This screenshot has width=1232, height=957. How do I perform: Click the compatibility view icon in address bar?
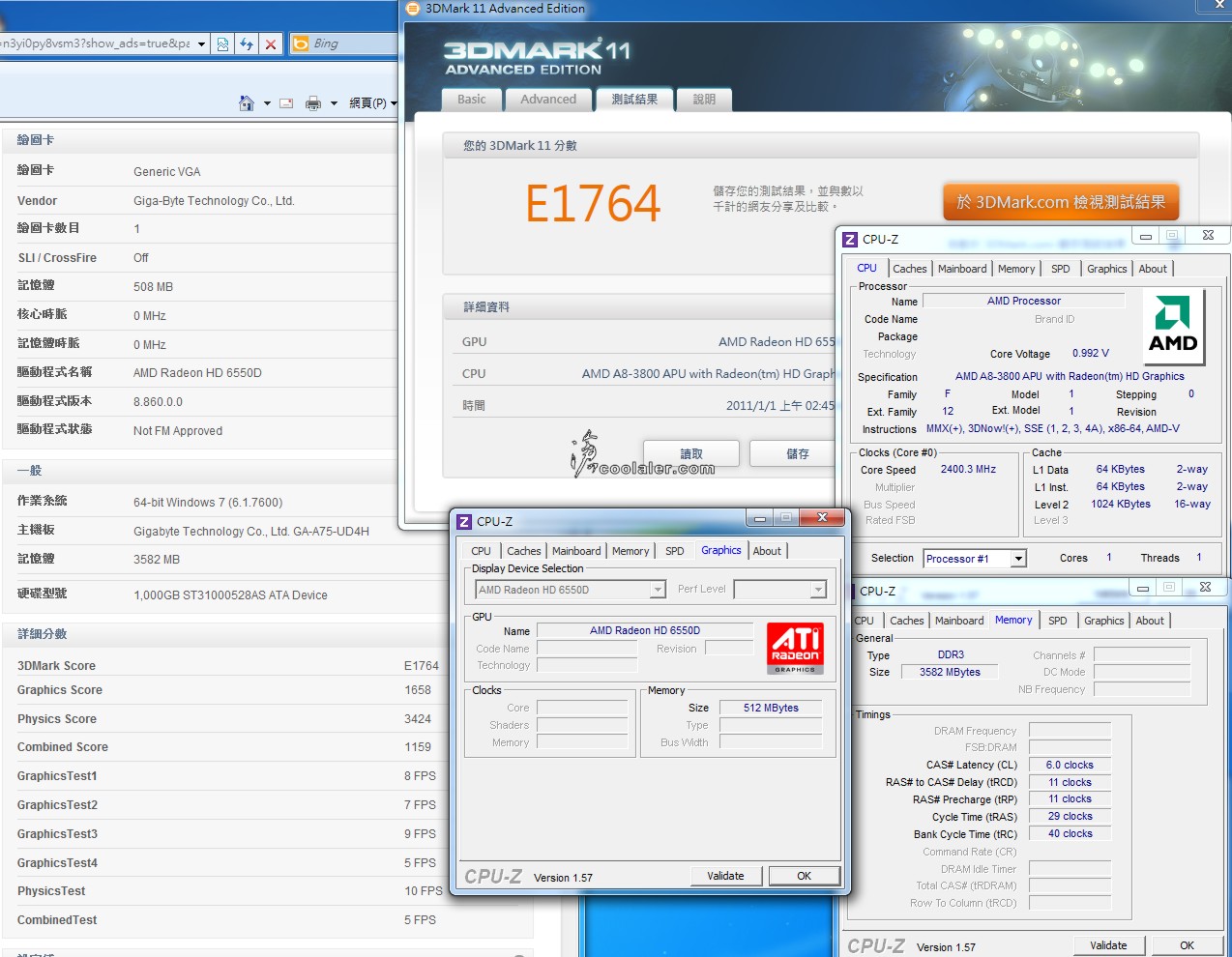click(223, 43)
